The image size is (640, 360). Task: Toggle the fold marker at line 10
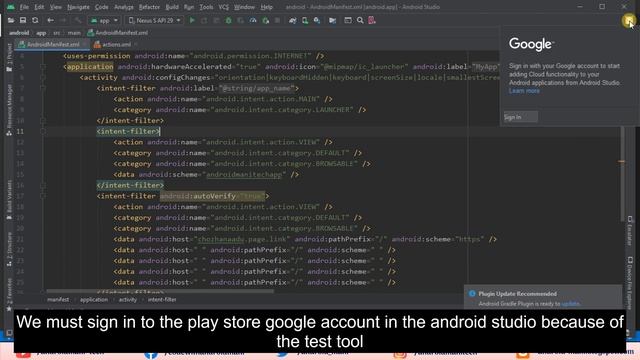click(43, 120)
